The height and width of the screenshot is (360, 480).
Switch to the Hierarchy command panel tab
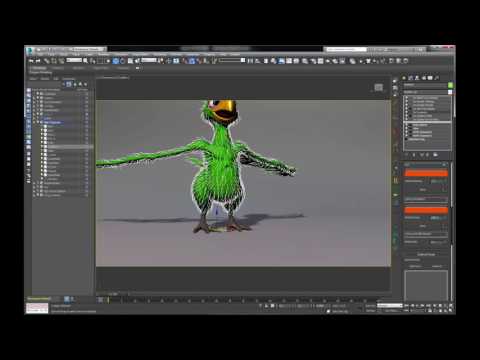coord(417,78)
